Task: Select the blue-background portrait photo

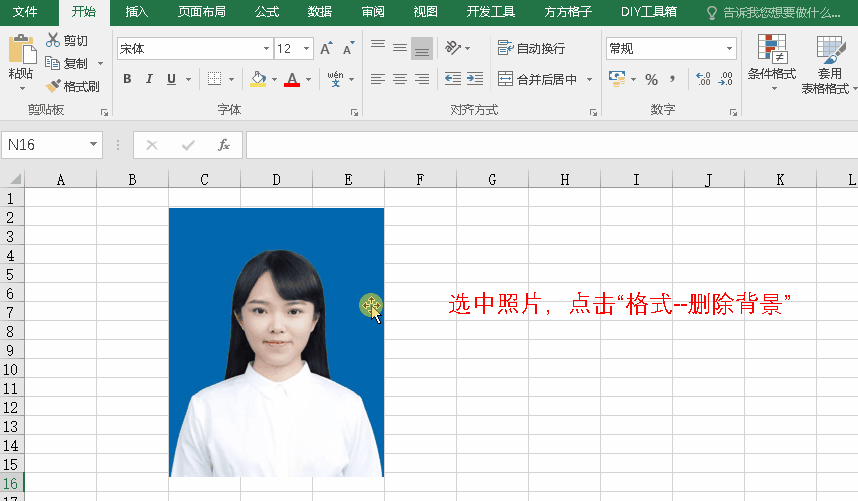Action: click(276, 342)
